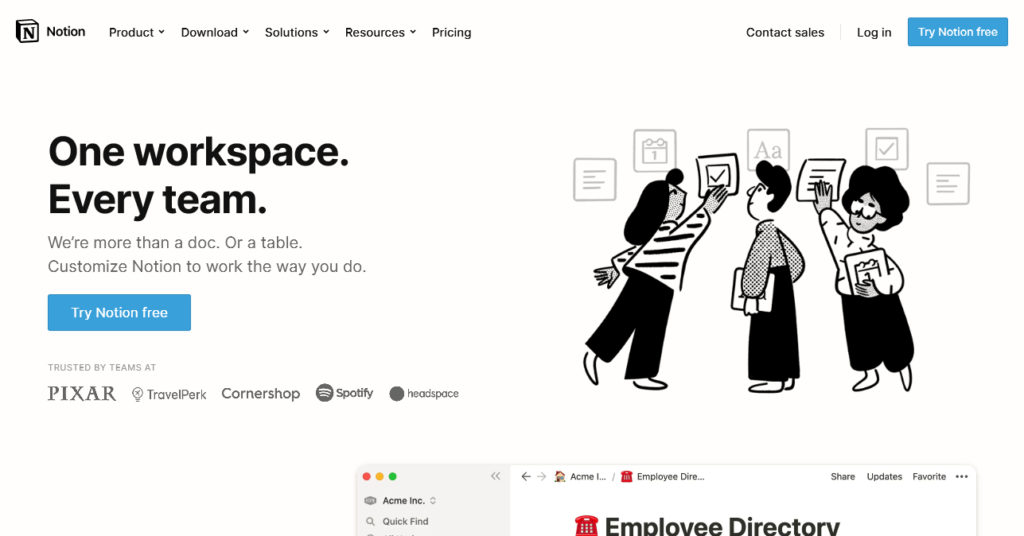Viewport: 1024px width, 536px height.
Task: Click the hero illustration of three people
Action: (x=771, y=260)
